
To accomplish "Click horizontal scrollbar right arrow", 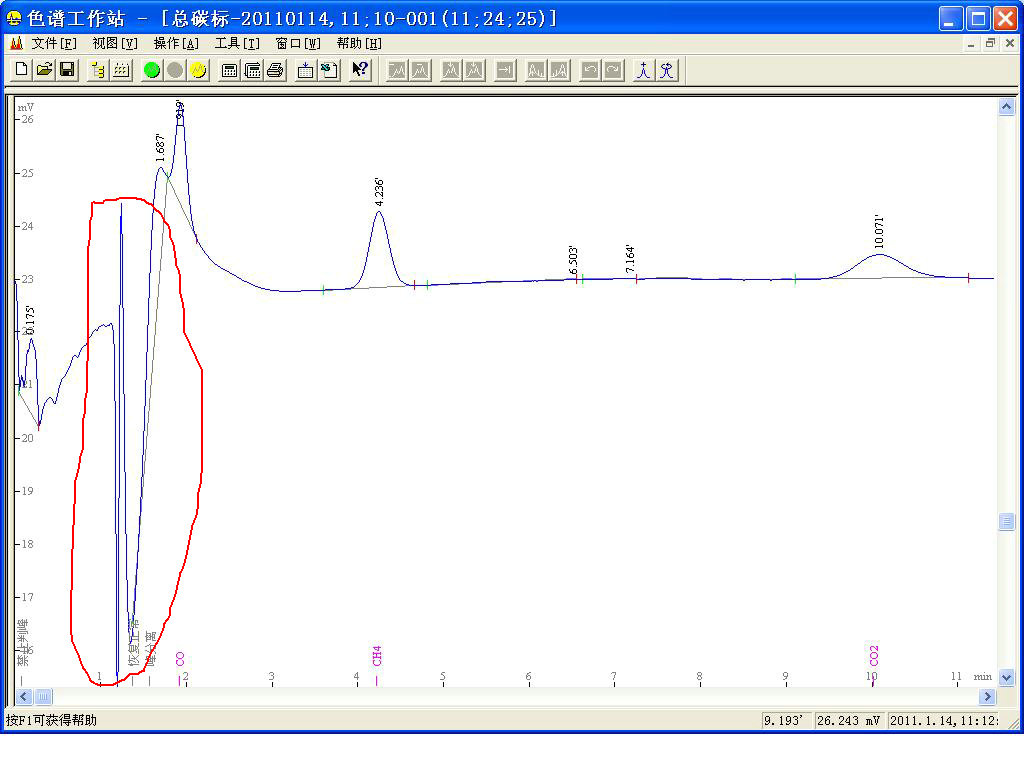I will [x=987, y=697].
